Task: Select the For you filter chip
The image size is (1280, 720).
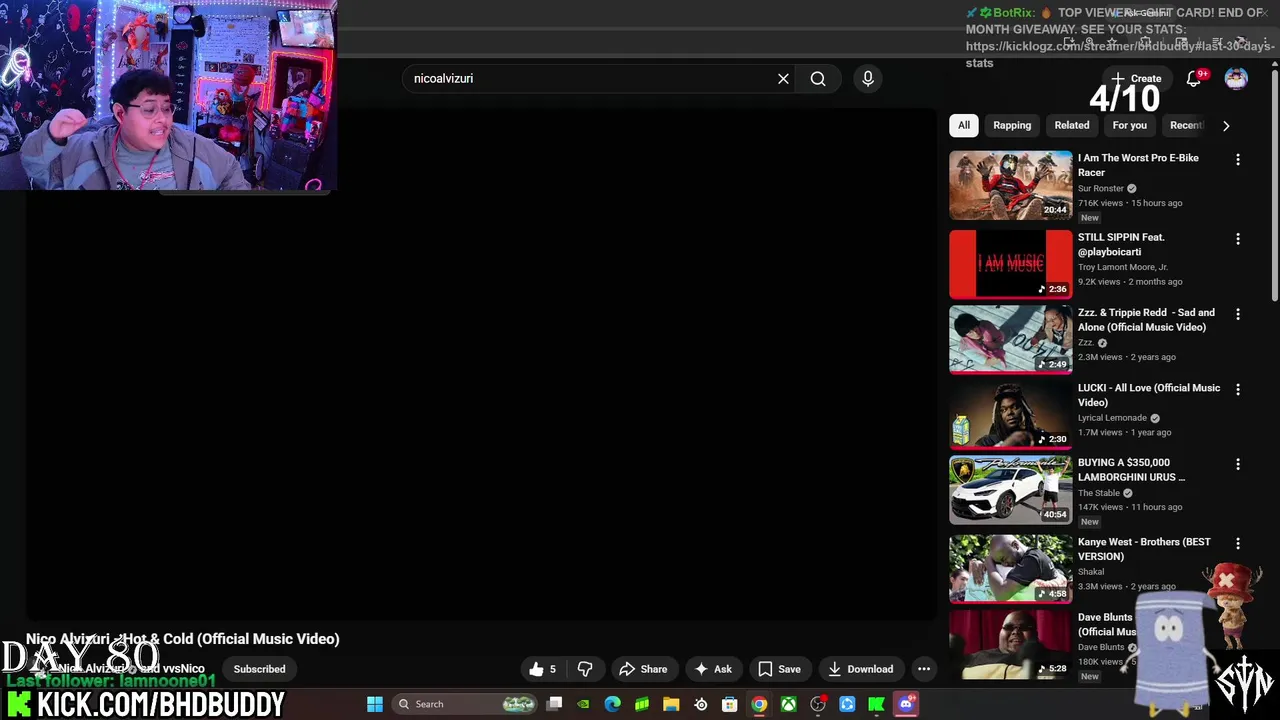Action: (x=1130, y=125)
